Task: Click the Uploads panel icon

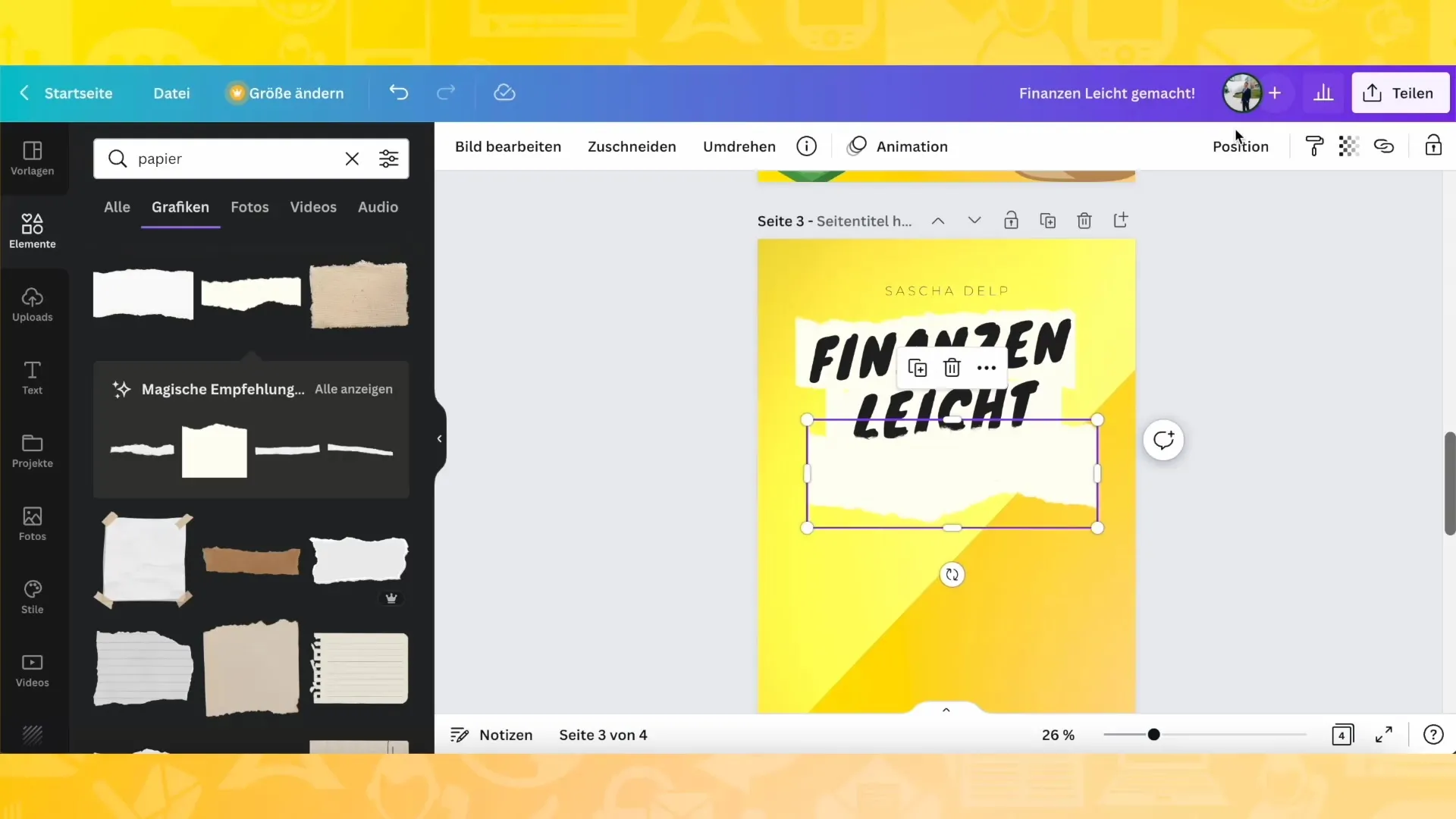Action: click(x=32, y=305)
